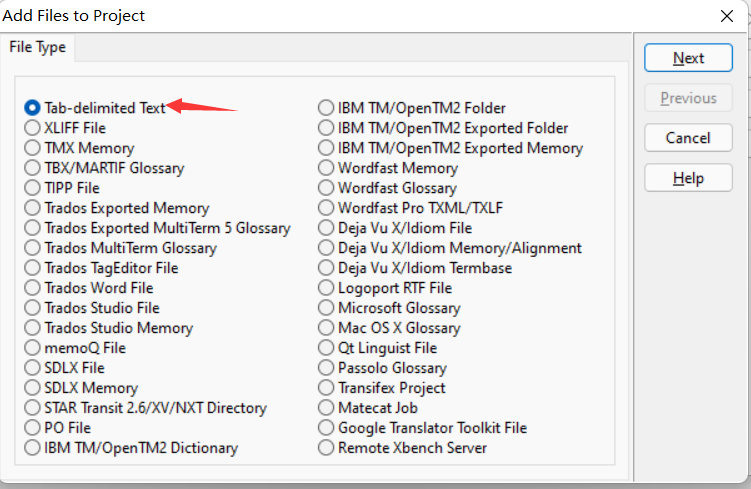Viewport: 751px width, 489px height.
Task: Click the Next button
Action: pos(688,58)
